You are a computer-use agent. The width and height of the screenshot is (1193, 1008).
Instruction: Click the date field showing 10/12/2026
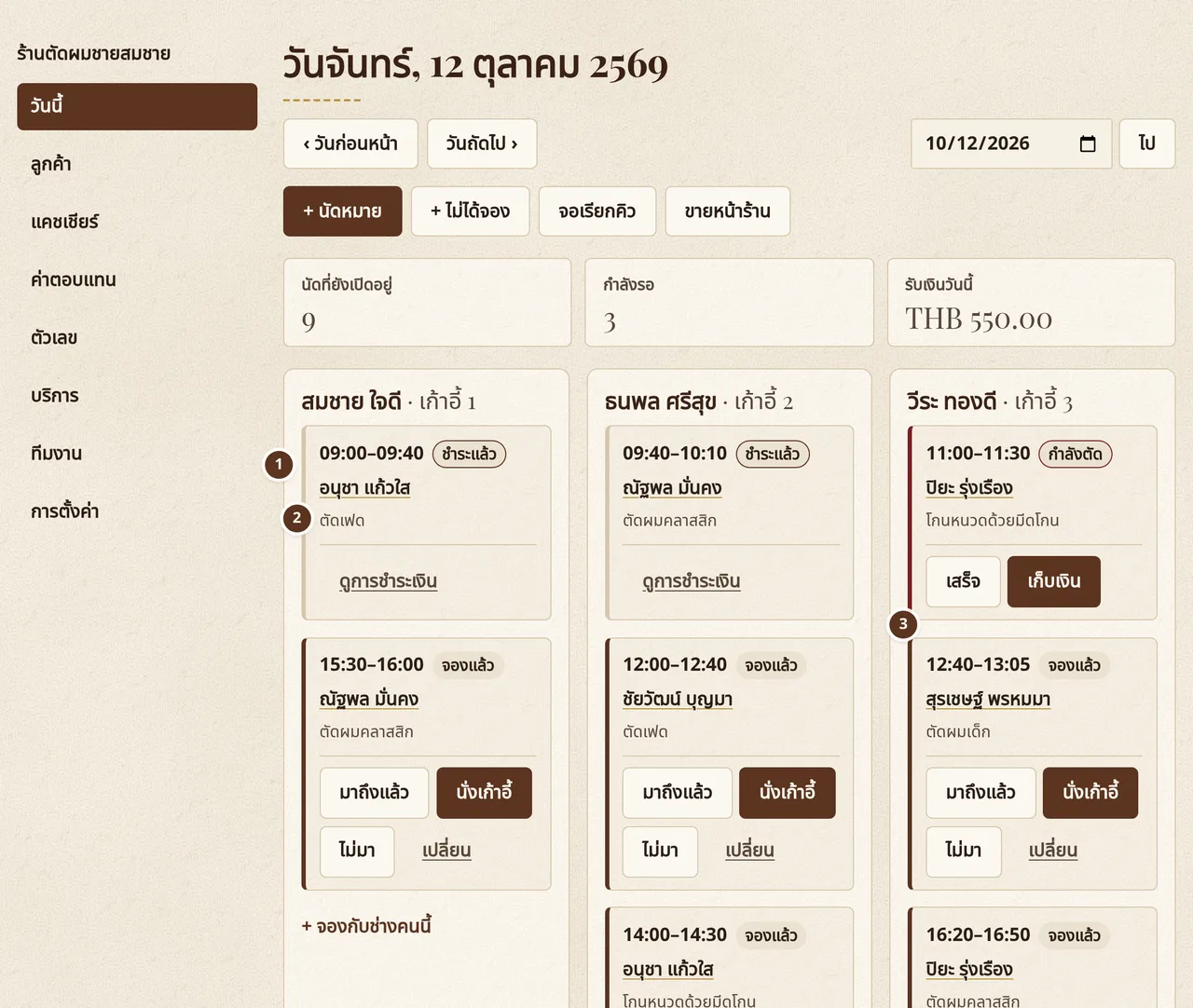[x=1011, y=143]
